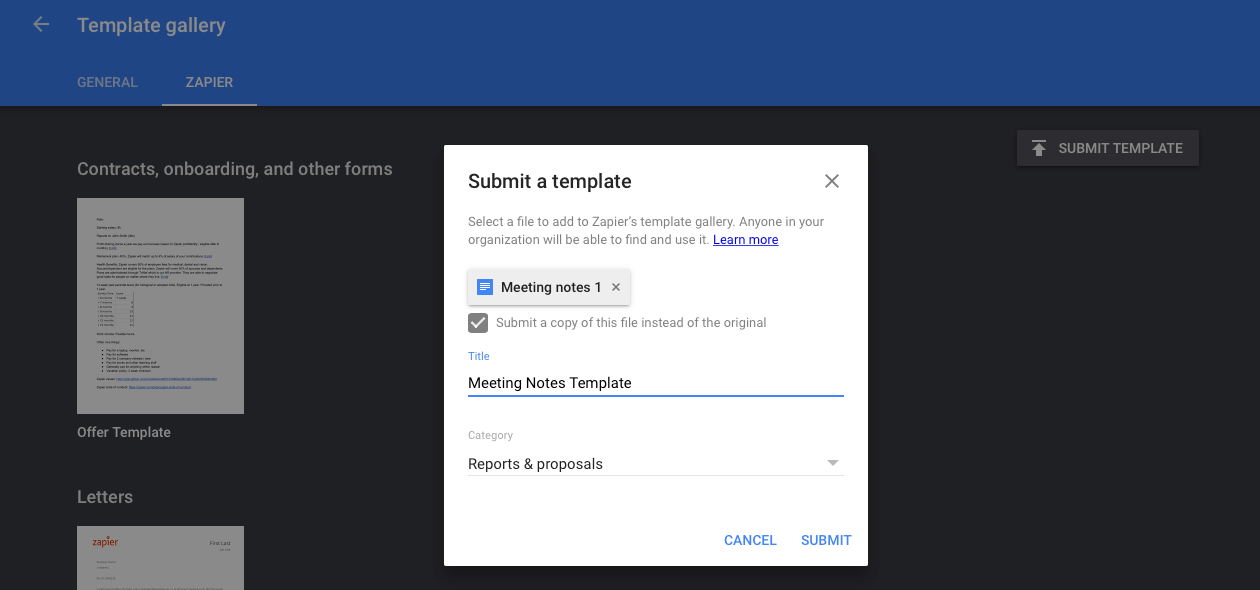Click the Offer Template title label
Viewport: 1260px width, 590px height.
[122, 431]
